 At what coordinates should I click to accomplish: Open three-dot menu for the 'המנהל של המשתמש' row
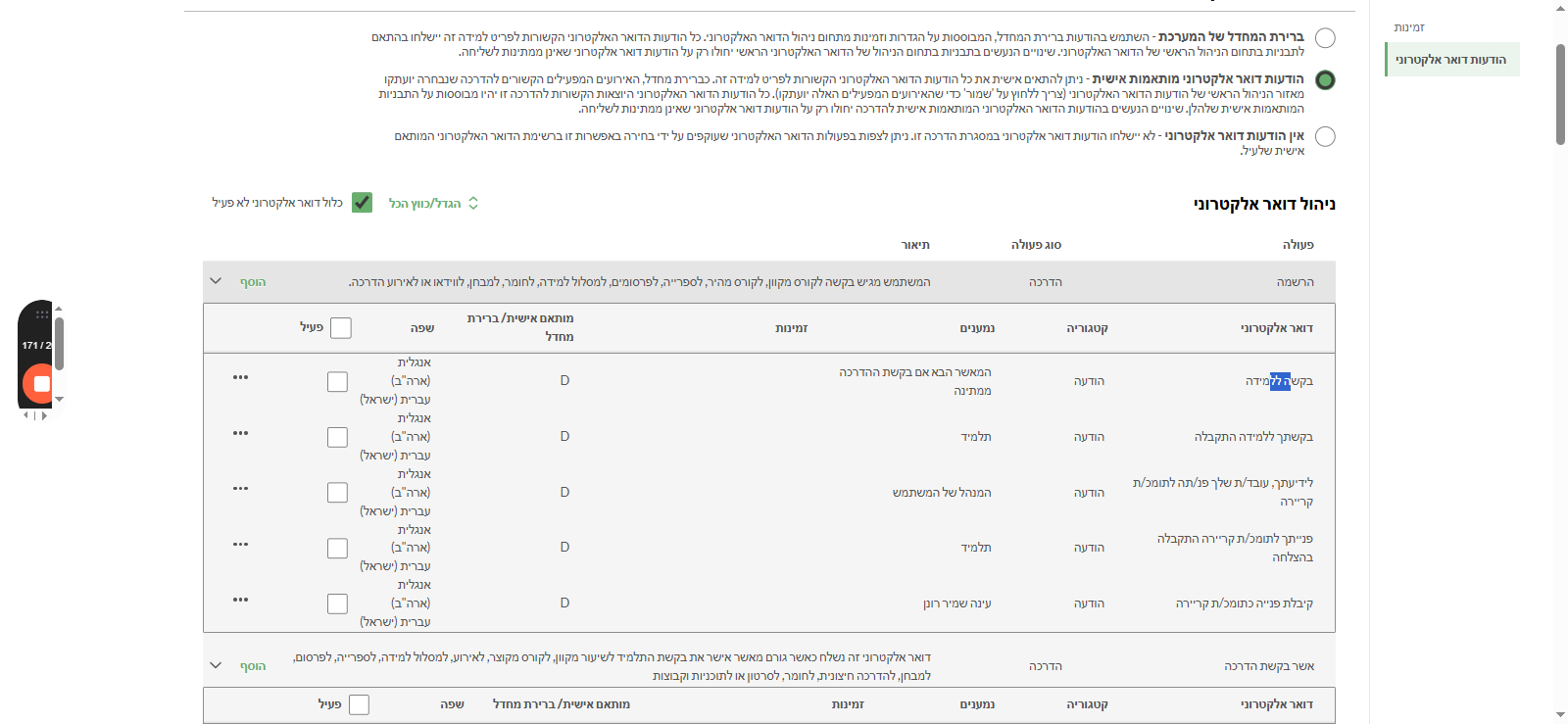tap(240, 488)
